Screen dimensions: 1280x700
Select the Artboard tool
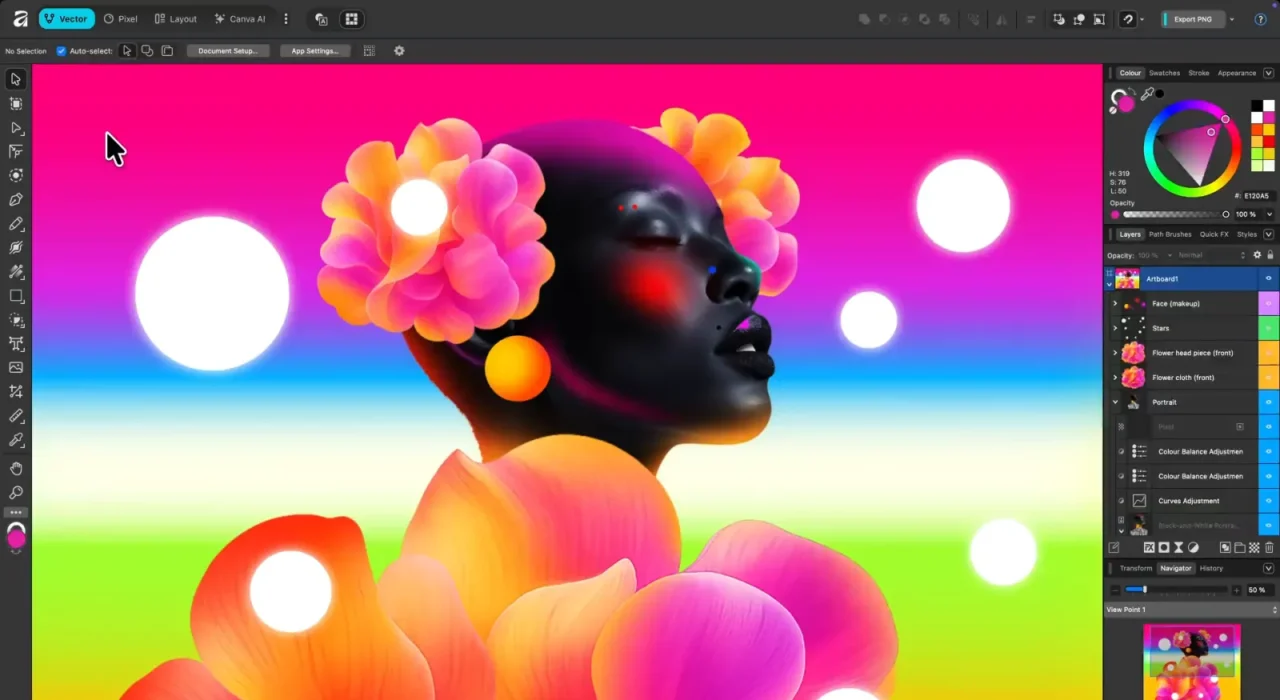tap(16, 103)
